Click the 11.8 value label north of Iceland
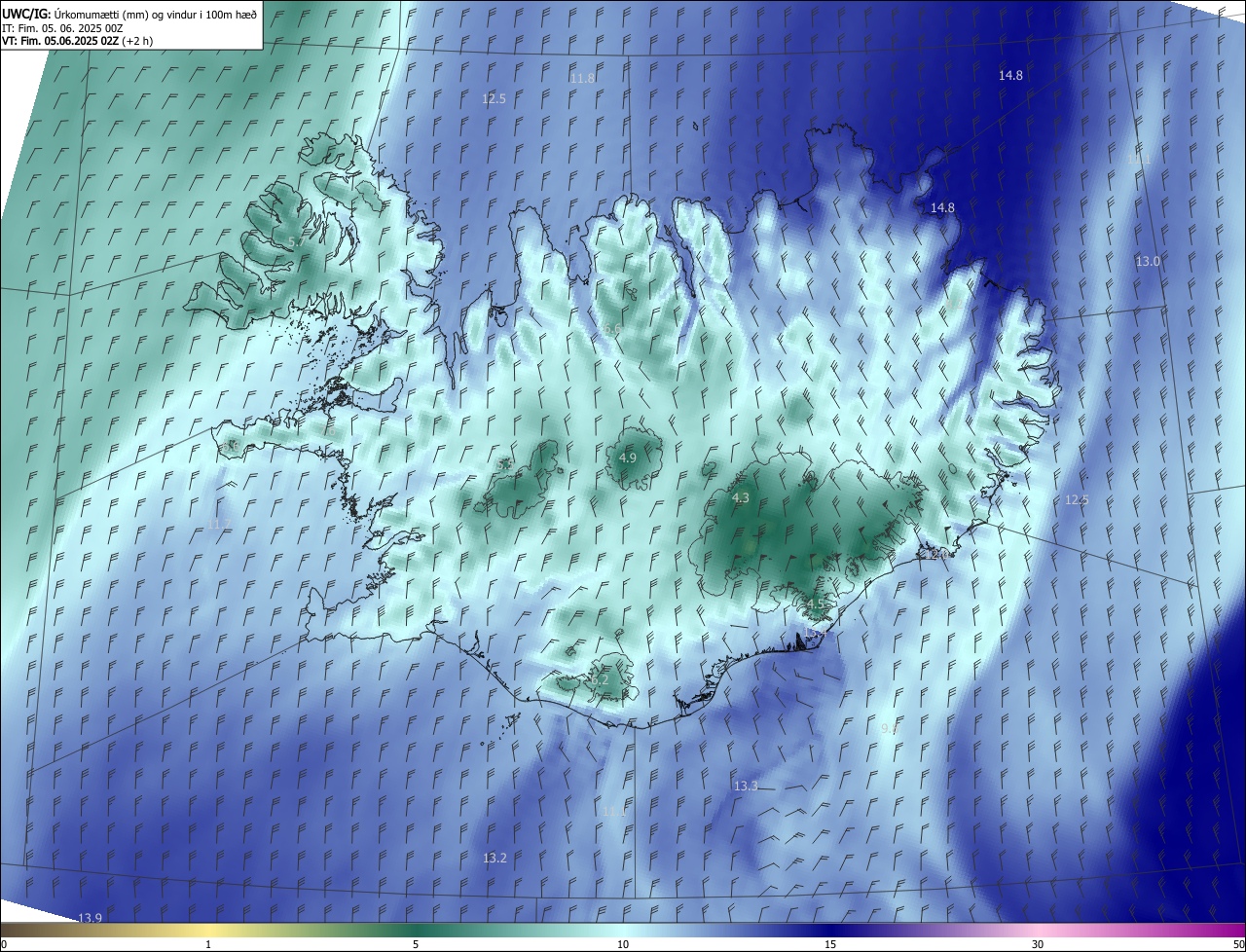The height and width of the screenshot is (952, 1246). coord(582,78)
